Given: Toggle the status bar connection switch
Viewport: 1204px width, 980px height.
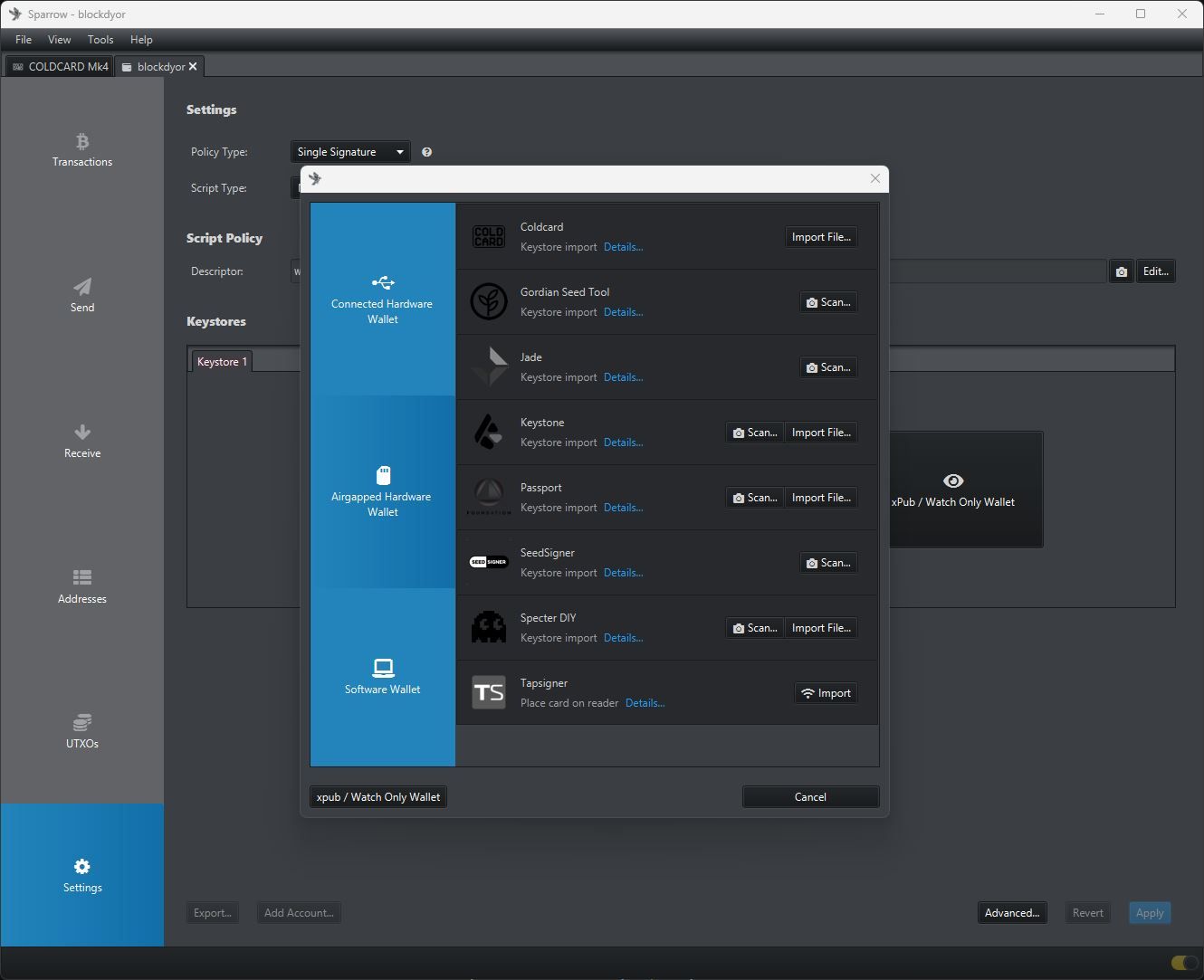Looking at the screenshot, I should (1183, 963).
